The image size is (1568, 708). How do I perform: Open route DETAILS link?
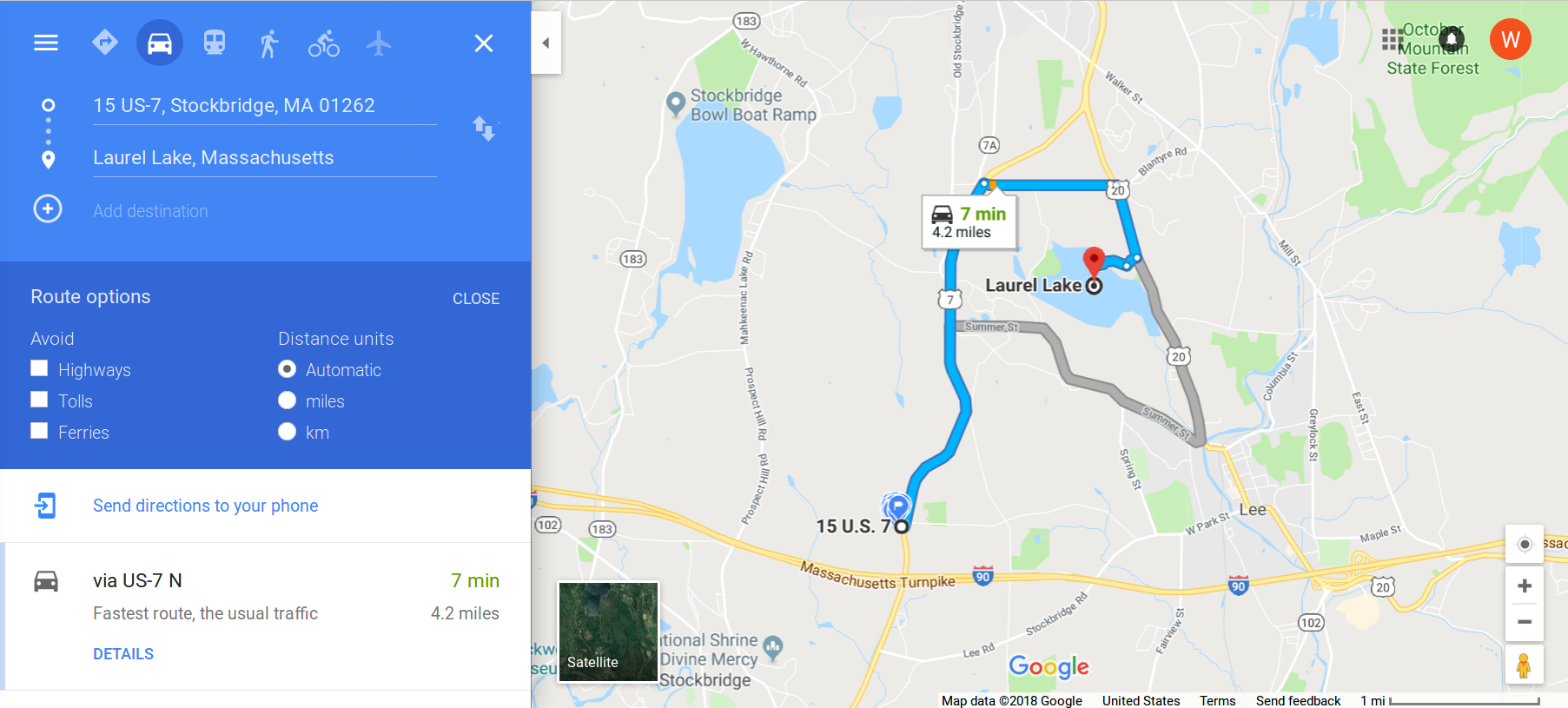(123, 654)
